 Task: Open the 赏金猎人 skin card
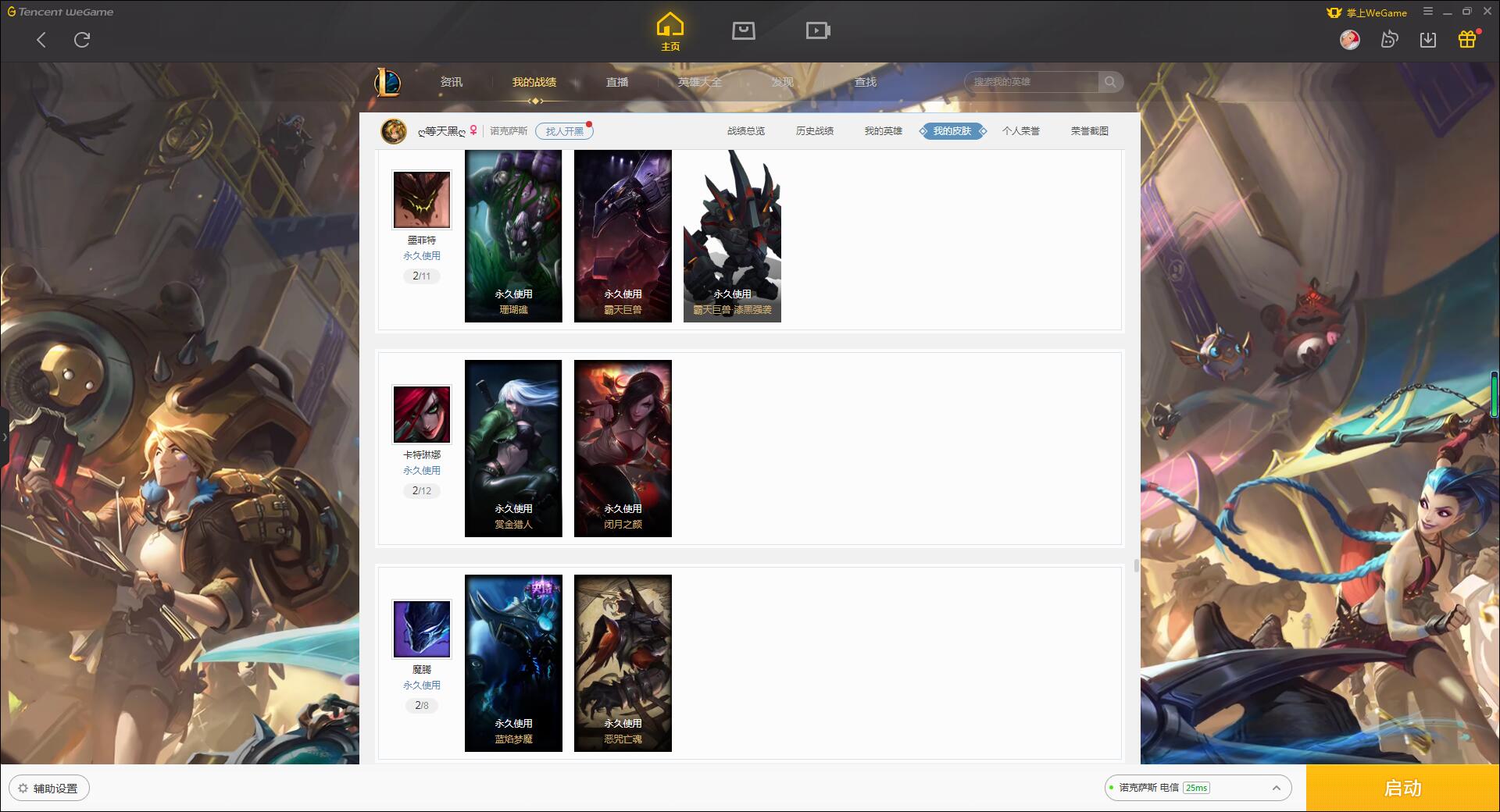513,448
